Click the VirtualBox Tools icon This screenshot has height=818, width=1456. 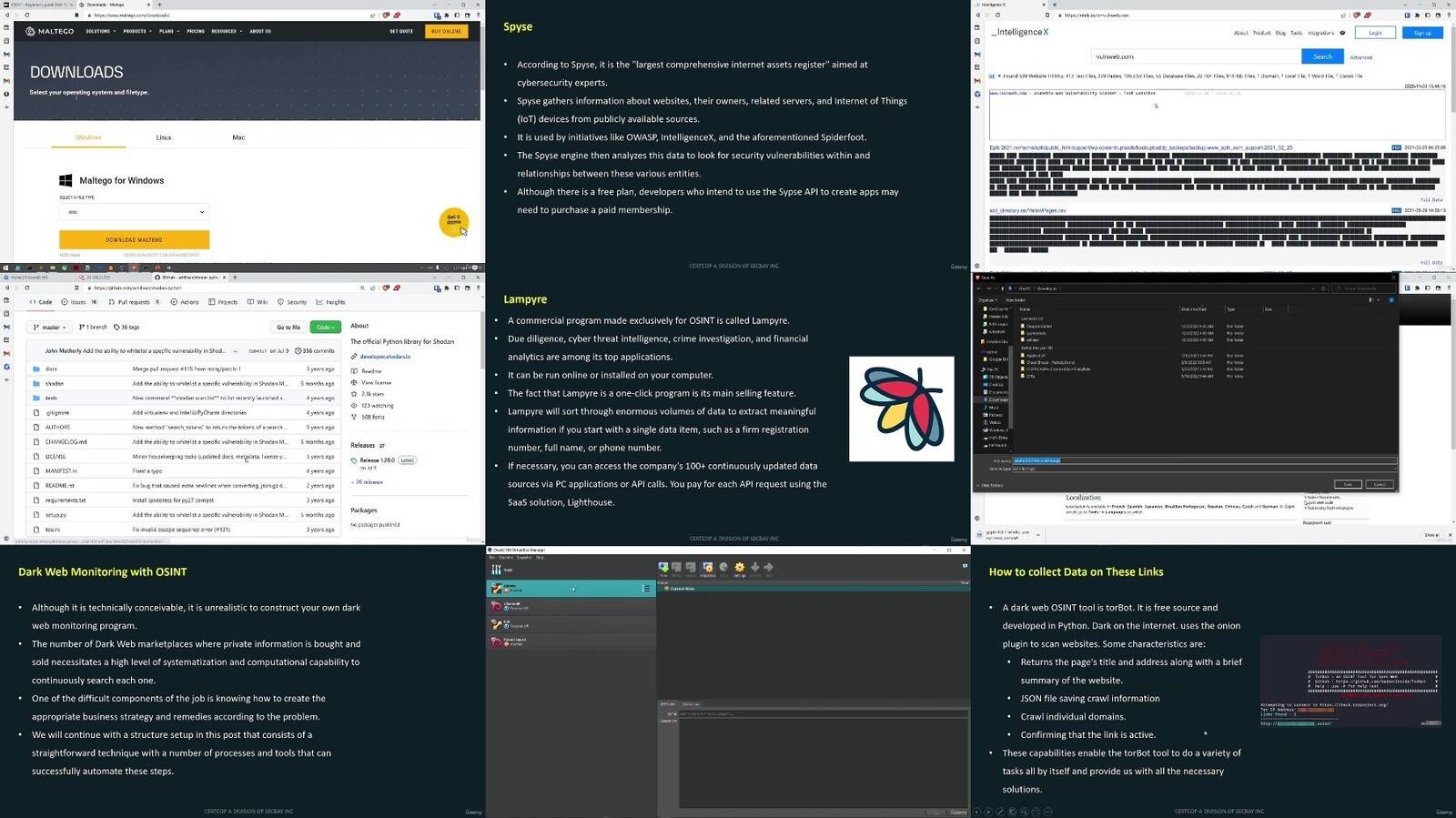(x=497, y=570)
